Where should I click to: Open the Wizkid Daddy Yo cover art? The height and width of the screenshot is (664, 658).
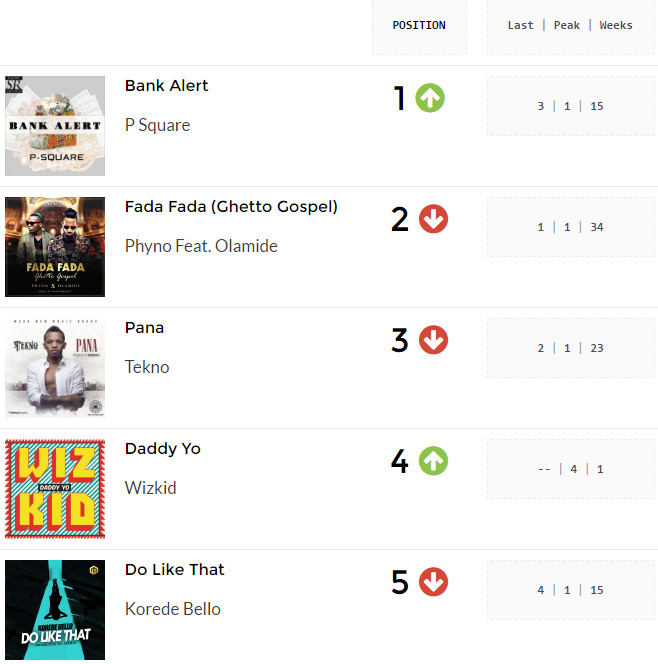pos(55,489)
